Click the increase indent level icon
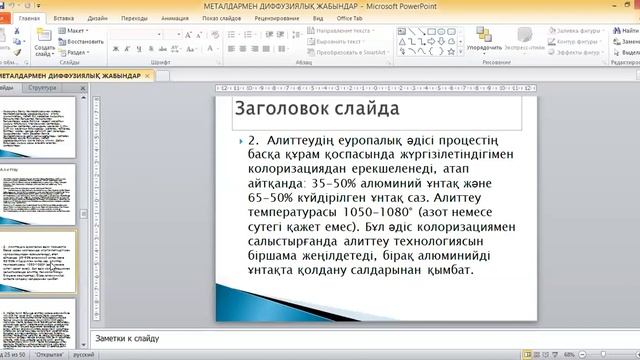 click(x=280, y=35)
